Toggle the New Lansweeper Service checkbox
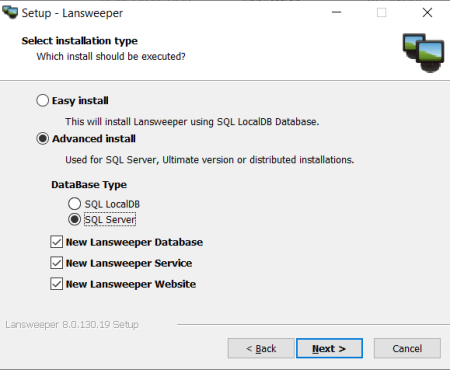The width and height of the screenshot is (450, 370). point(56,263)
